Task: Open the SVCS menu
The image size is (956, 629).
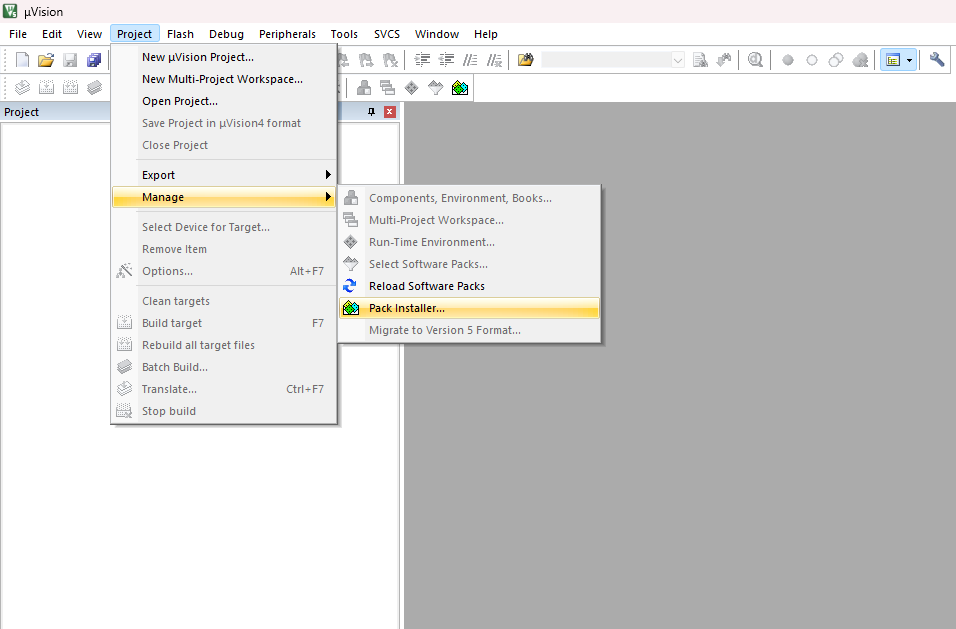Action: click(x=386, y=34)
